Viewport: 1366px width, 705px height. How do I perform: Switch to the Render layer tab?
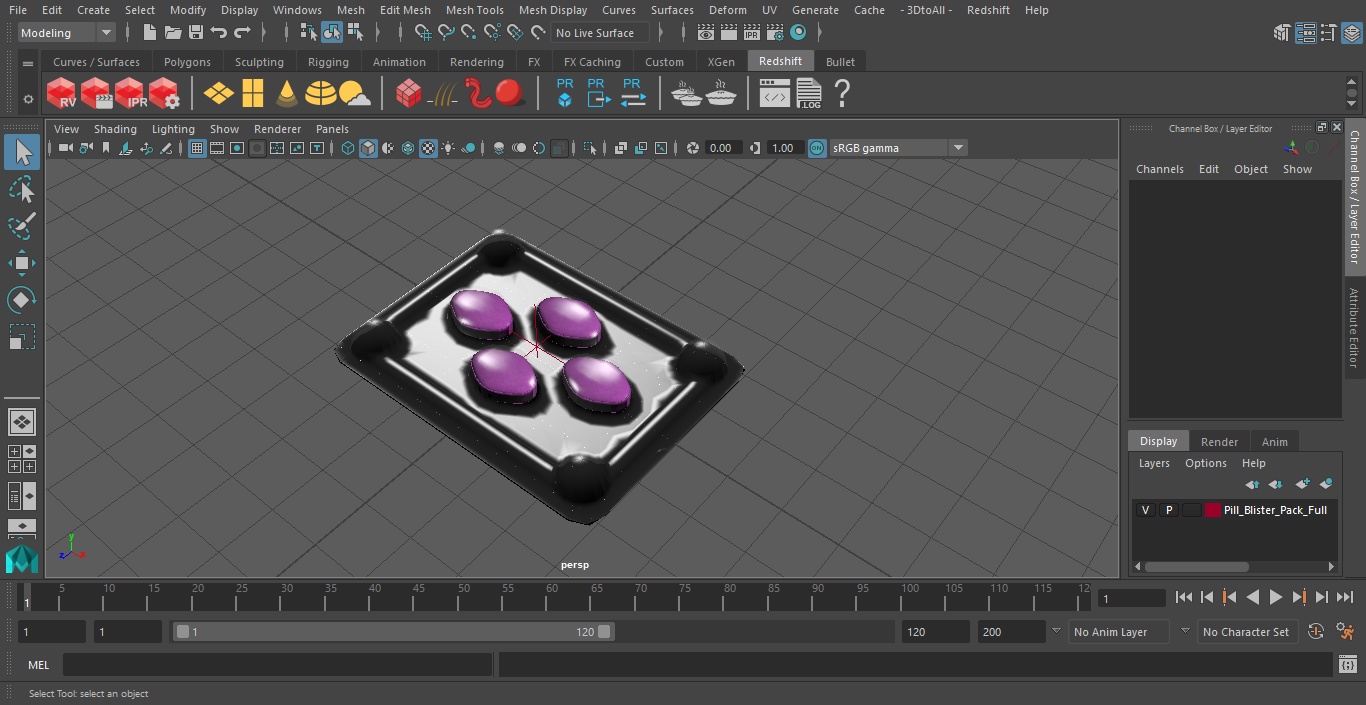(1219, 441)
